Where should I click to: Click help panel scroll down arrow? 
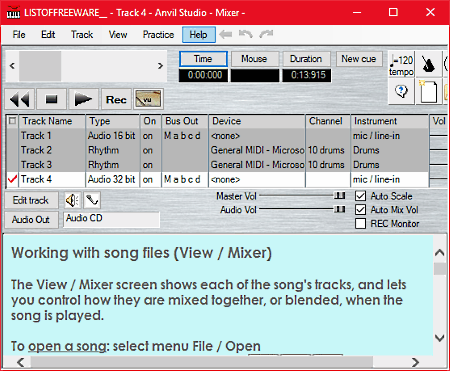(440, 338)
